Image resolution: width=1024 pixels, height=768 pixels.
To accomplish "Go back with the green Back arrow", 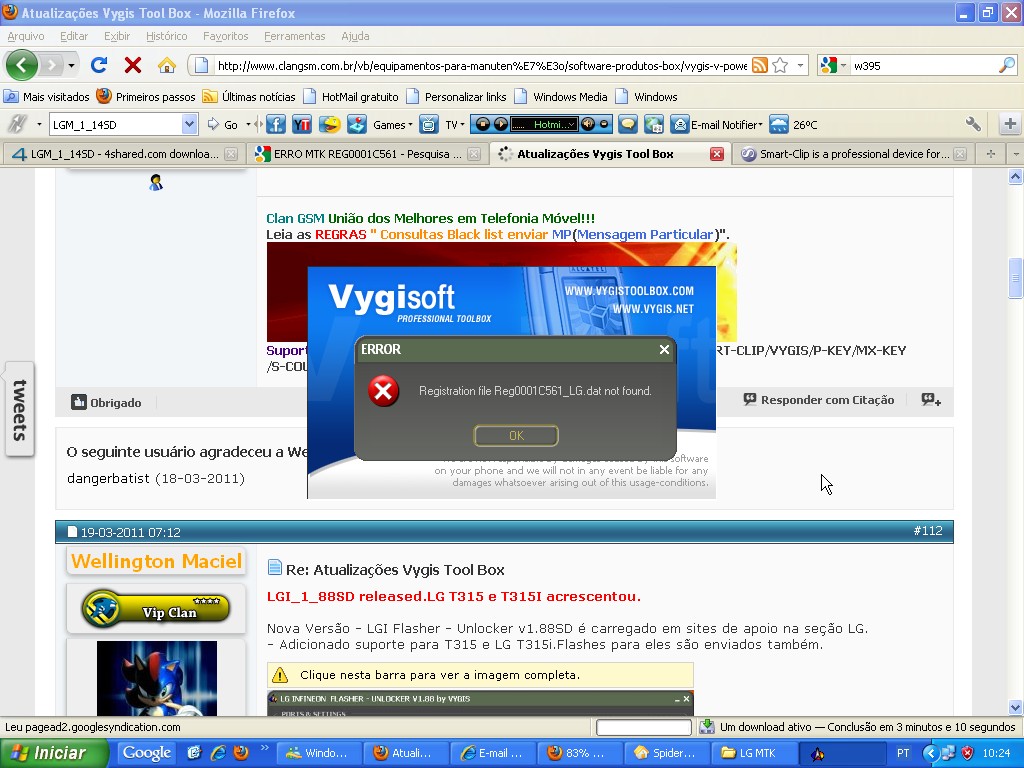I will coord(22,65).
